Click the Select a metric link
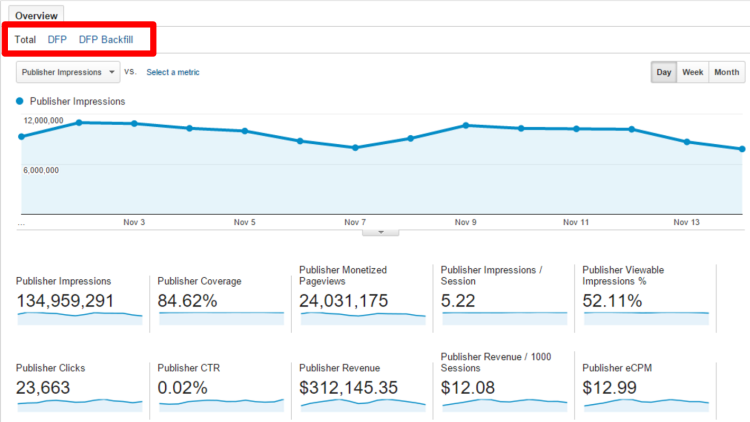The image size is (750, 422). (173, 72)
